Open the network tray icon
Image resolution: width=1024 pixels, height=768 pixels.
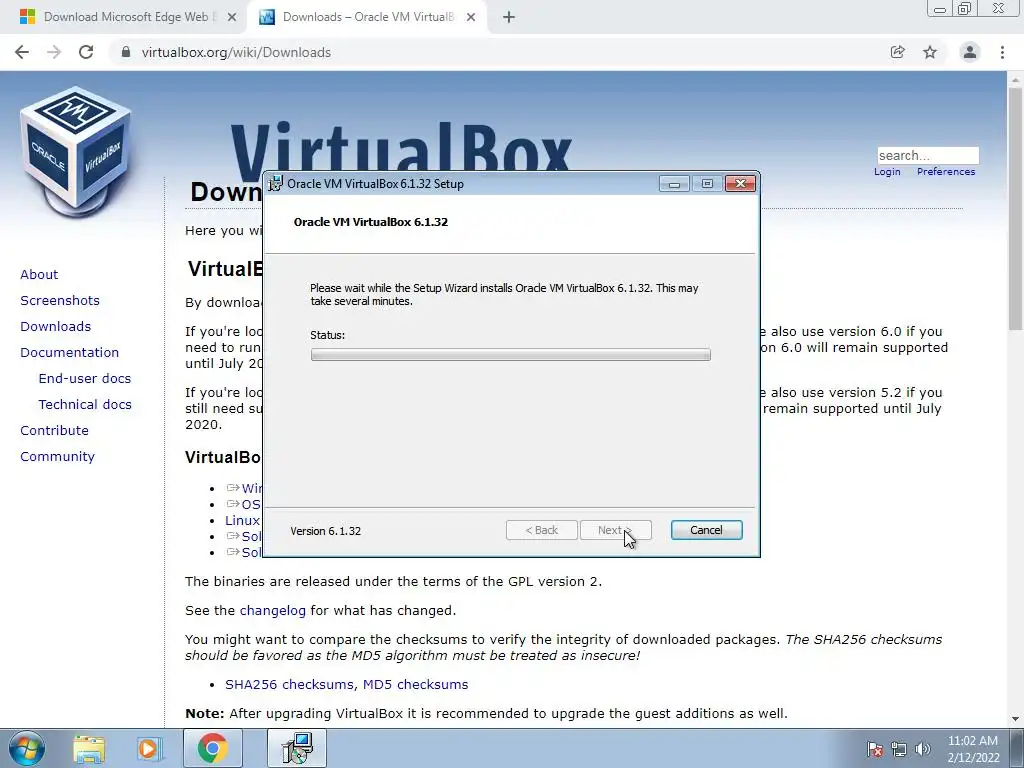tap(899, 749)
